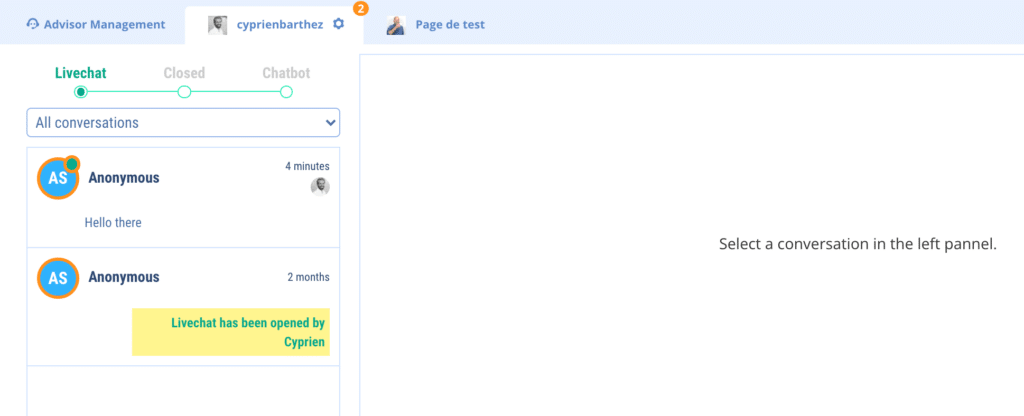Click the Page de test avatar icon

396,25
